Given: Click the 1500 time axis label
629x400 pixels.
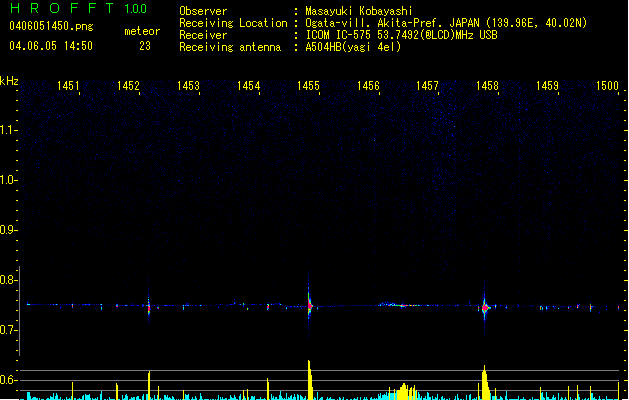Looking at the screenshot, I should coord(607,86).
